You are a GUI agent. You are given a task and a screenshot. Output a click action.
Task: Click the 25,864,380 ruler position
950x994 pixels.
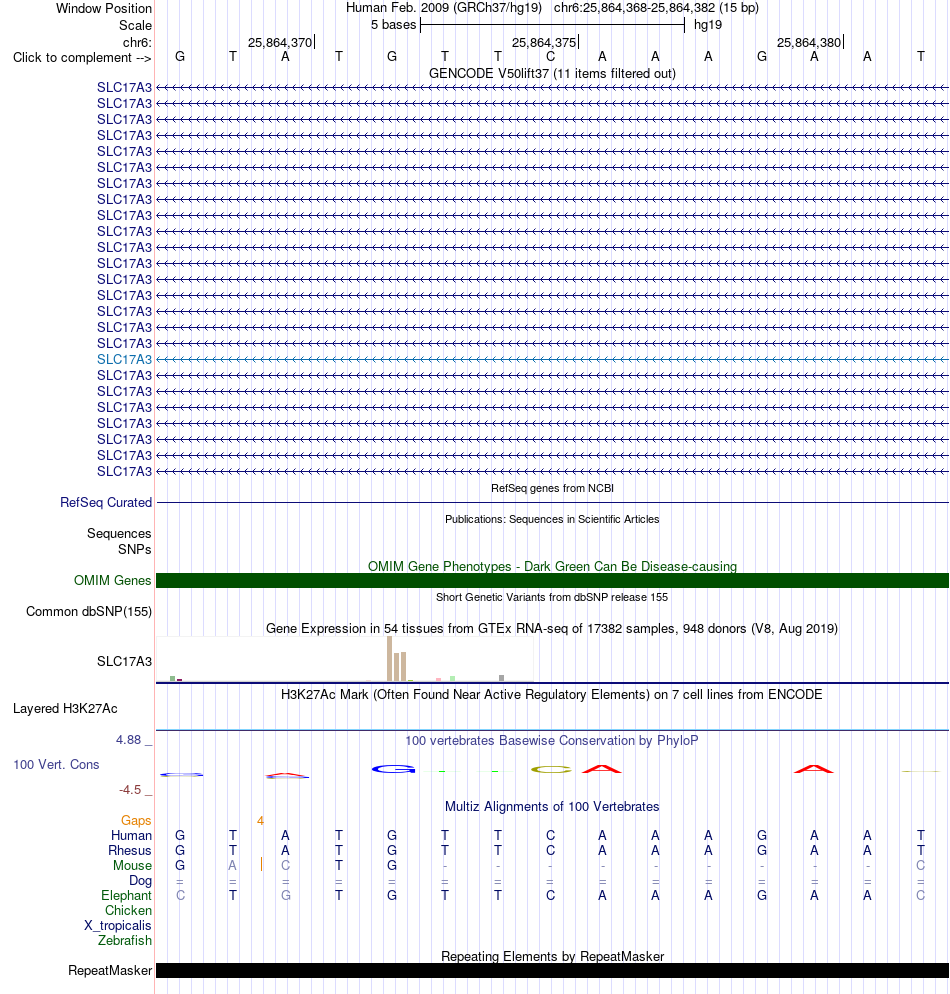(x=809, y=42)
